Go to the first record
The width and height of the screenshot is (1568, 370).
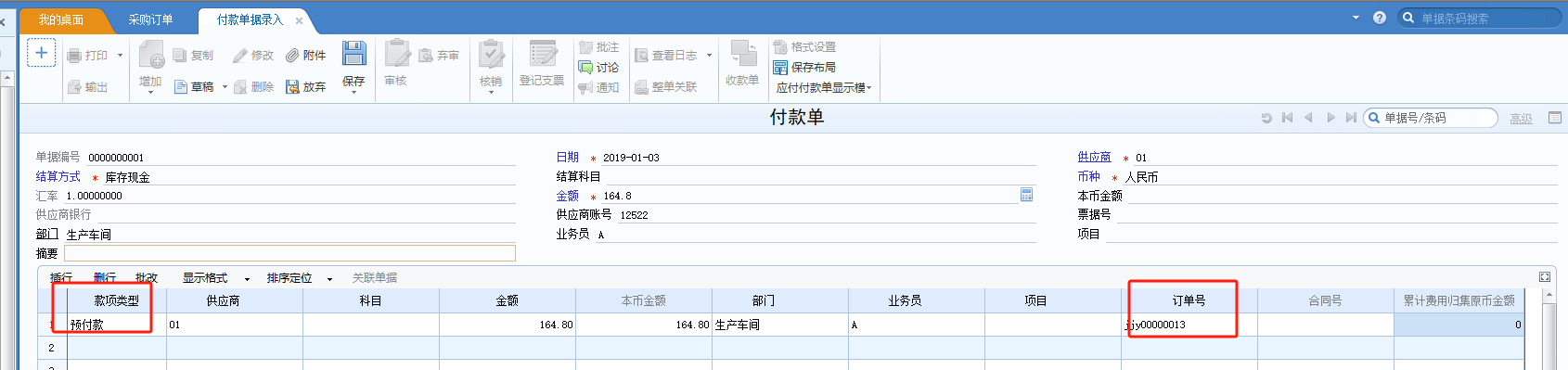(x=1287, y=118)
